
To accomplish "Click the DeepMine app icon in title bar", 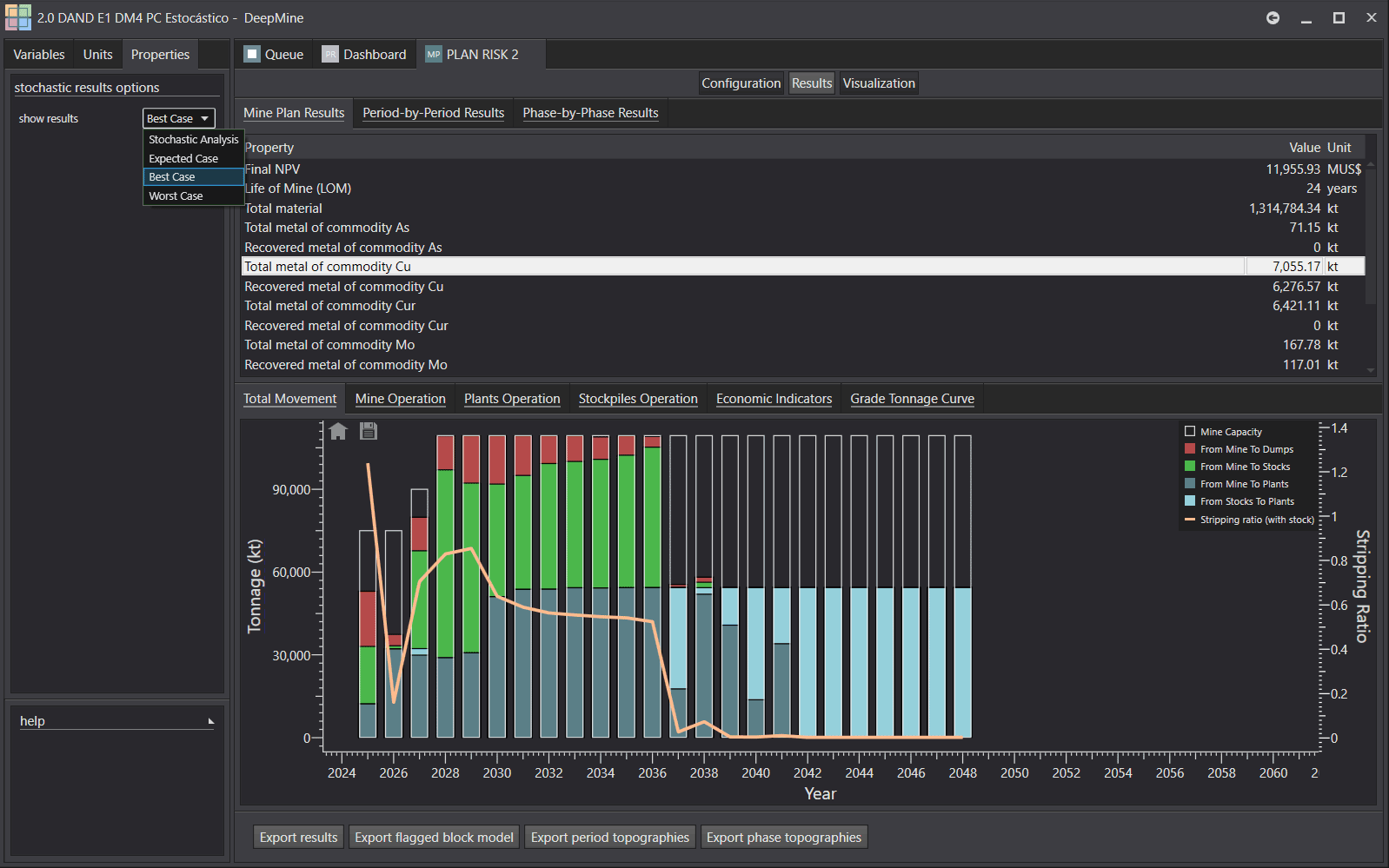I will pos(17,17).
